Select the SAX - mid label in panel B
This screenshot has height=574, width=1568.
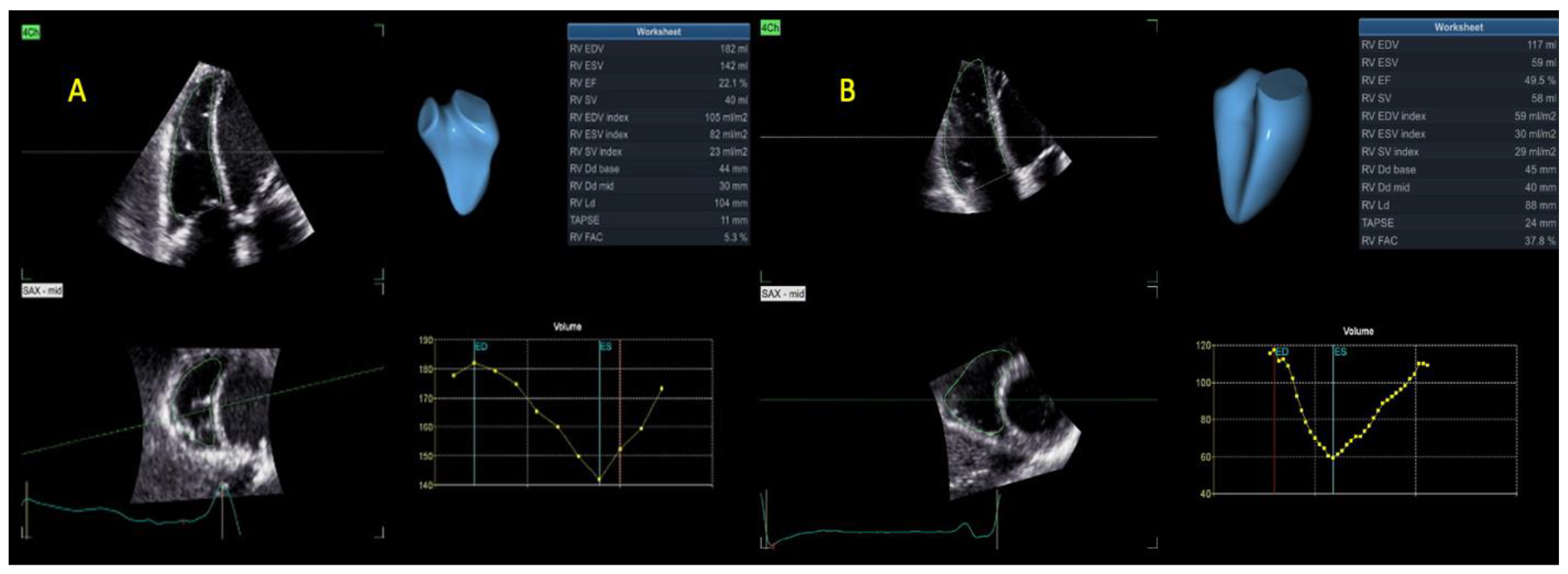coord(783,294)
